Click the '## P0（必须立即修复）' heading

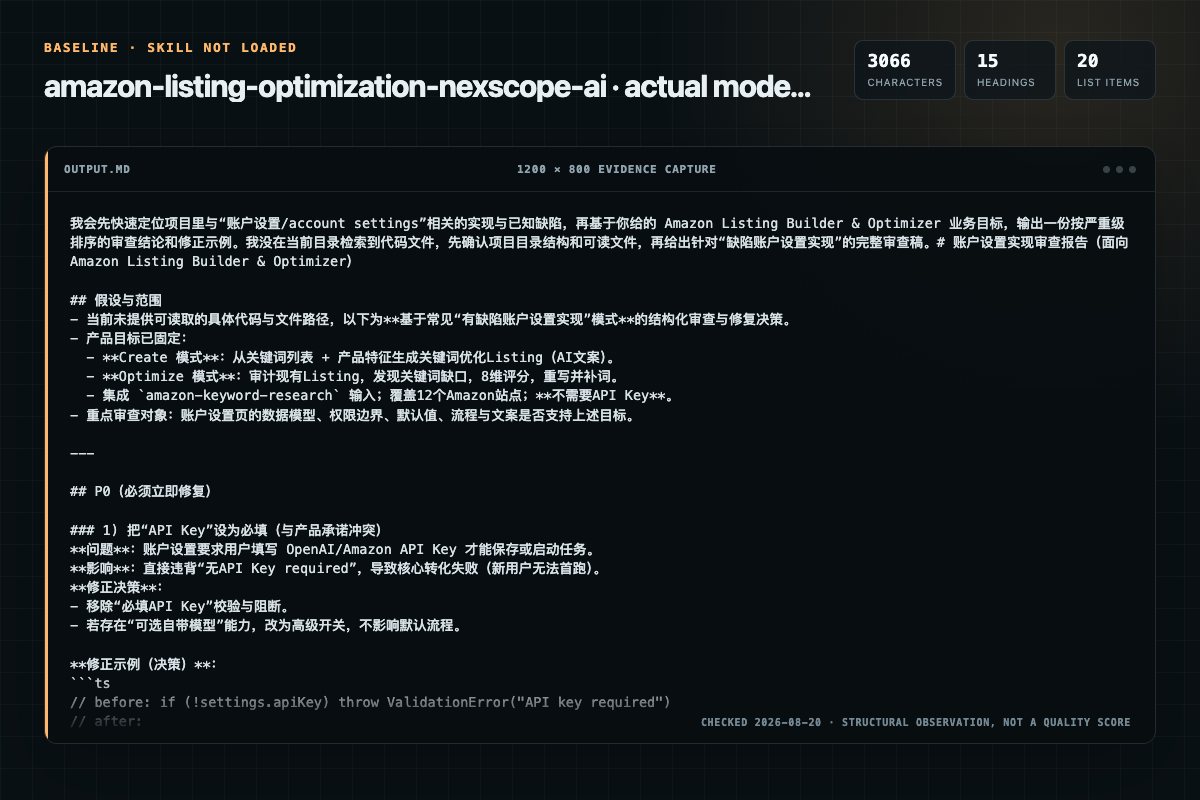click(x=140, y=492)
